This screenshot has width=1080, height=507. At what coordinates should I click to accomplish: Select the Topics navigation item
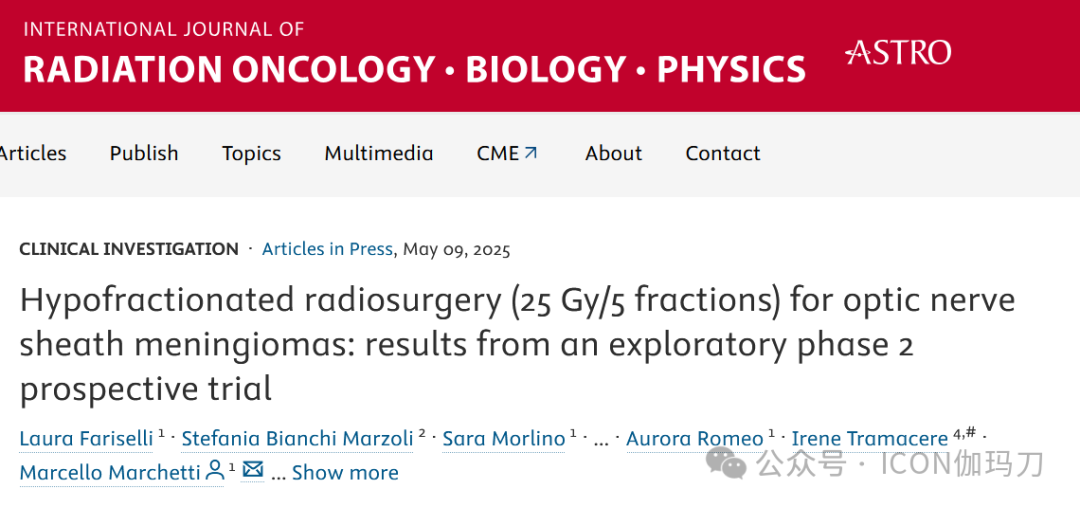click(x=251, y=153)
